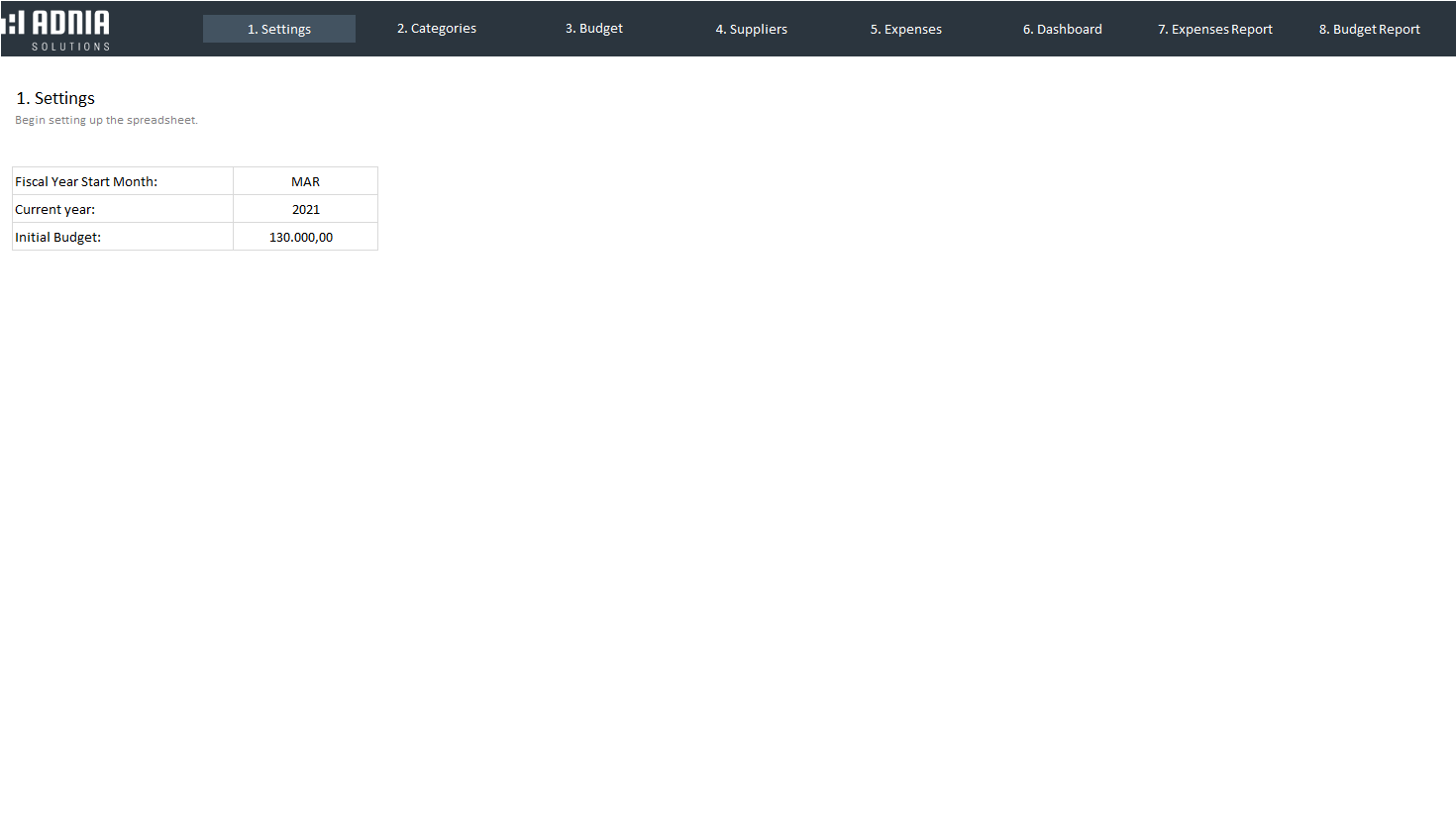The width and height of the screenshot is (1456, 833).
Task: Open the 4. Suppliers tab
Action: pos(751,29)
